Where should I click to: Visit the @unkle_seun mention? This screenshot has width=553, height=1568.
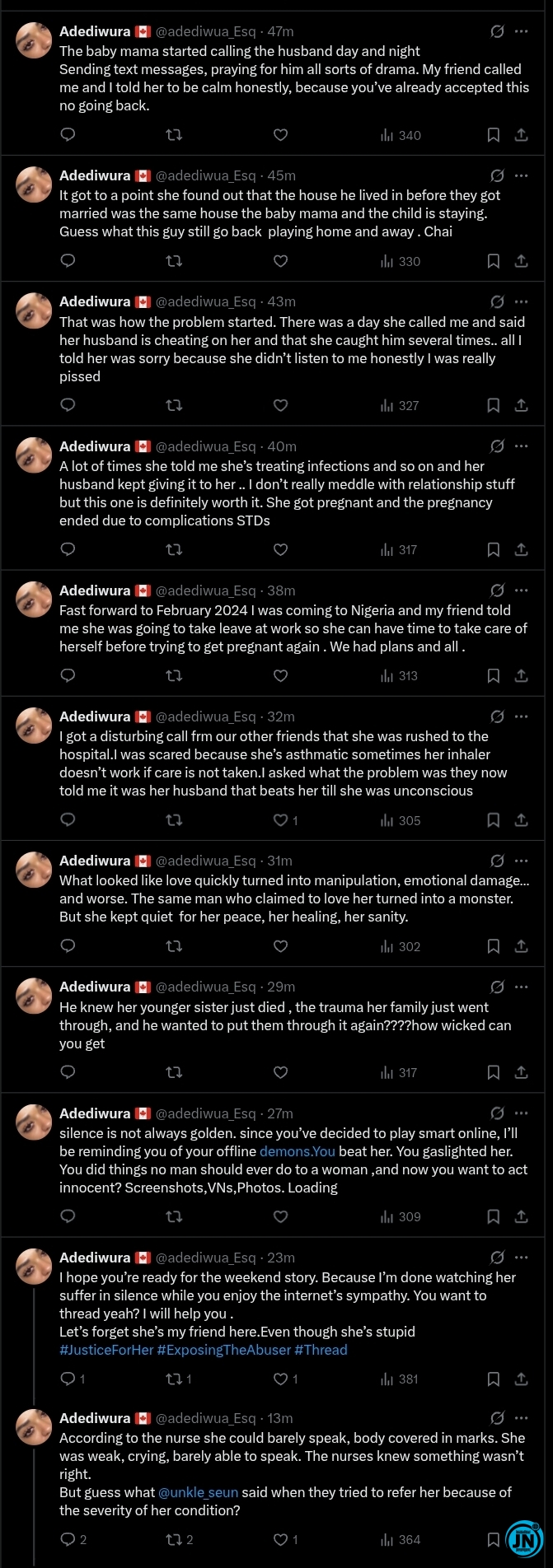click(198, 1492)
